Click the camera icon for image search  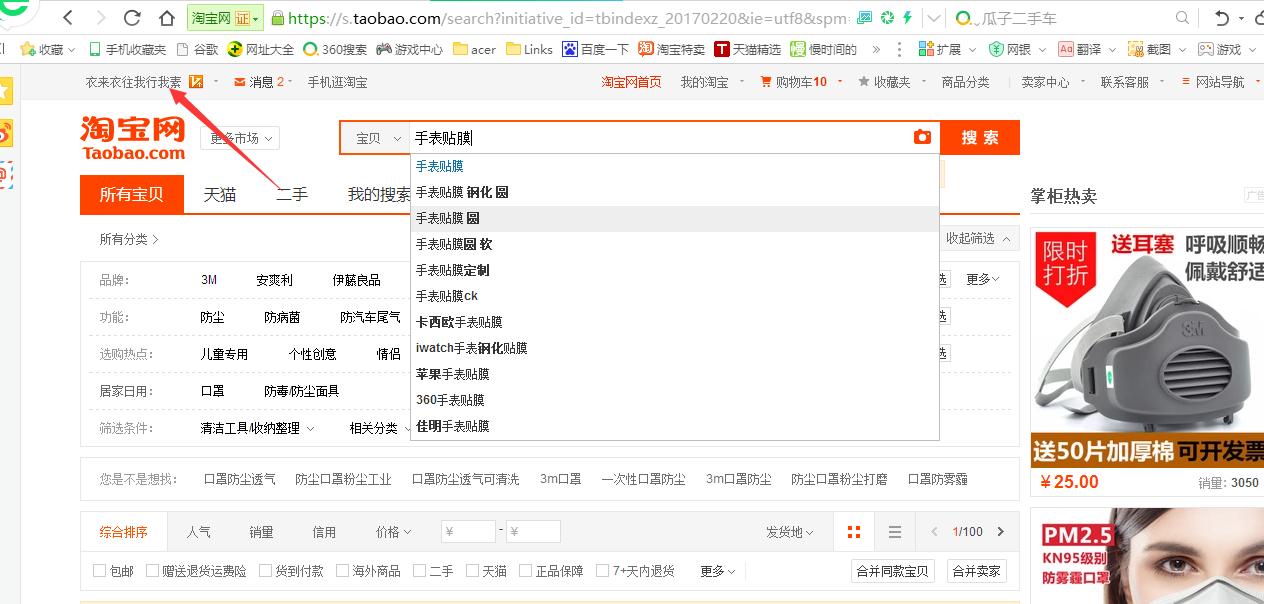(921, 137)
